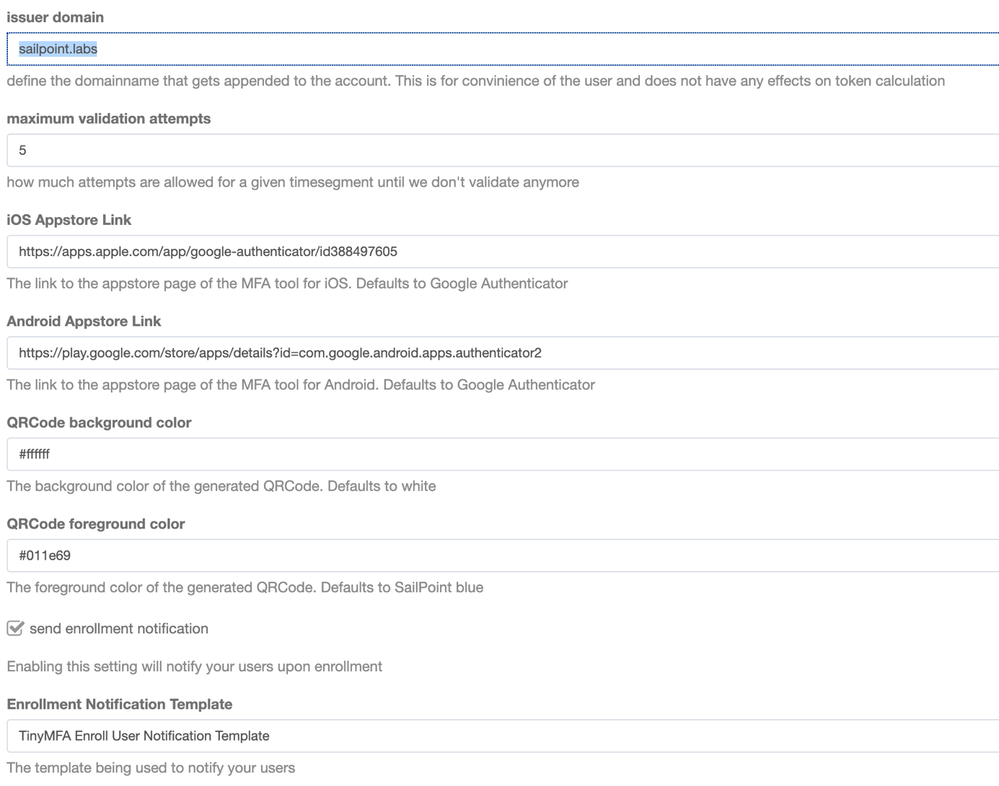
Task: Click the 'template being used to notify' description
Action: point(151,768)
